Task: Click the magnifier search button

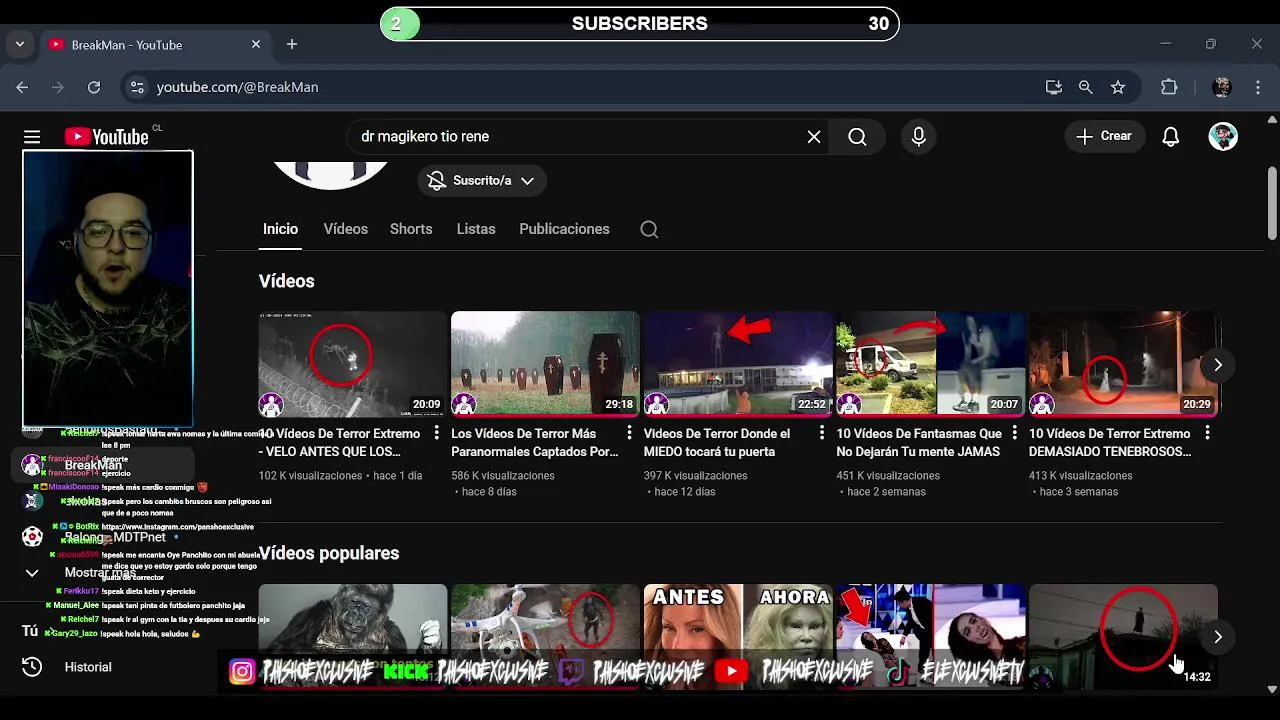Action: (857, 137)
